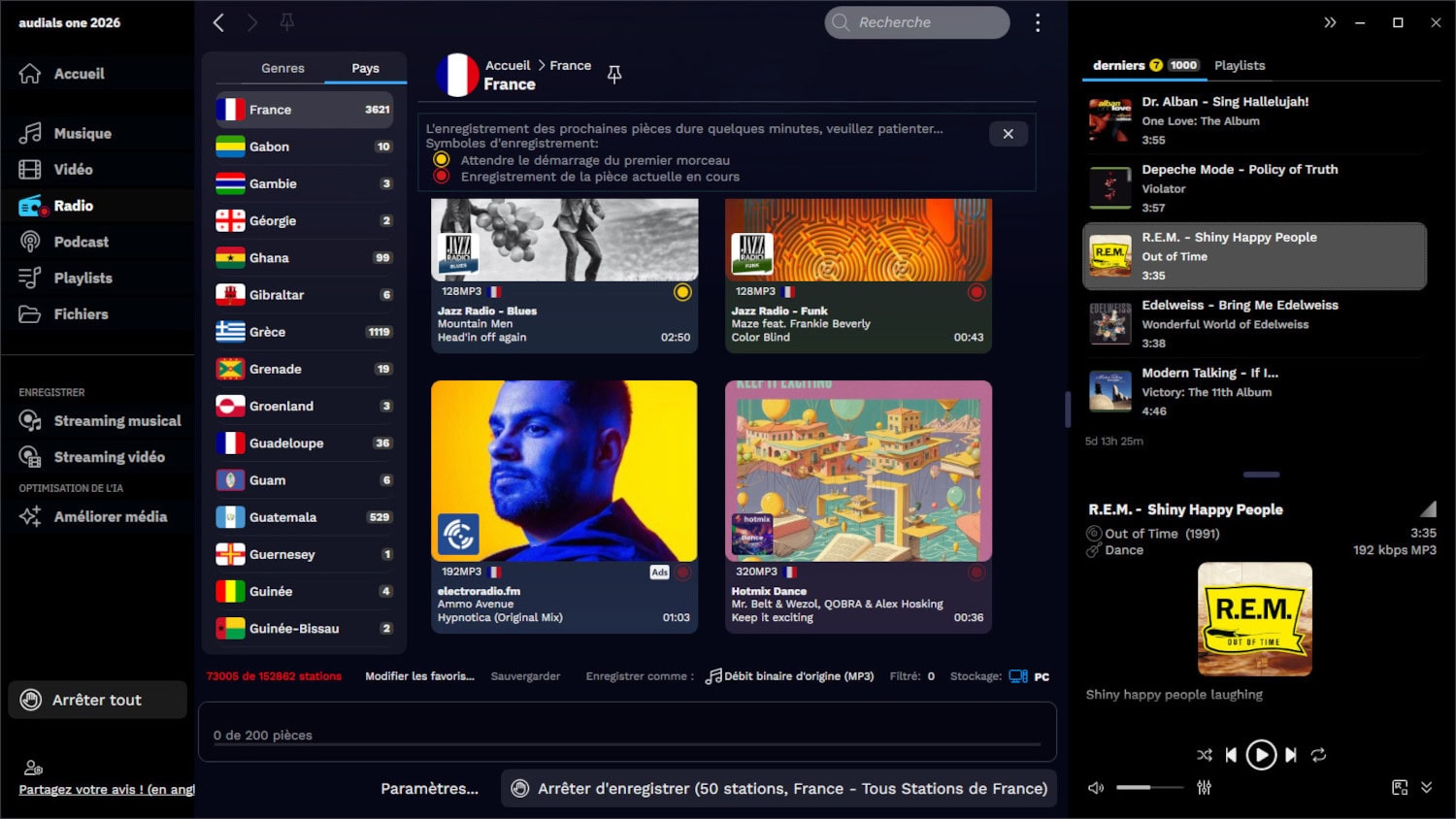Pin the France station view

pyautogui.click(x=614, y=75)
